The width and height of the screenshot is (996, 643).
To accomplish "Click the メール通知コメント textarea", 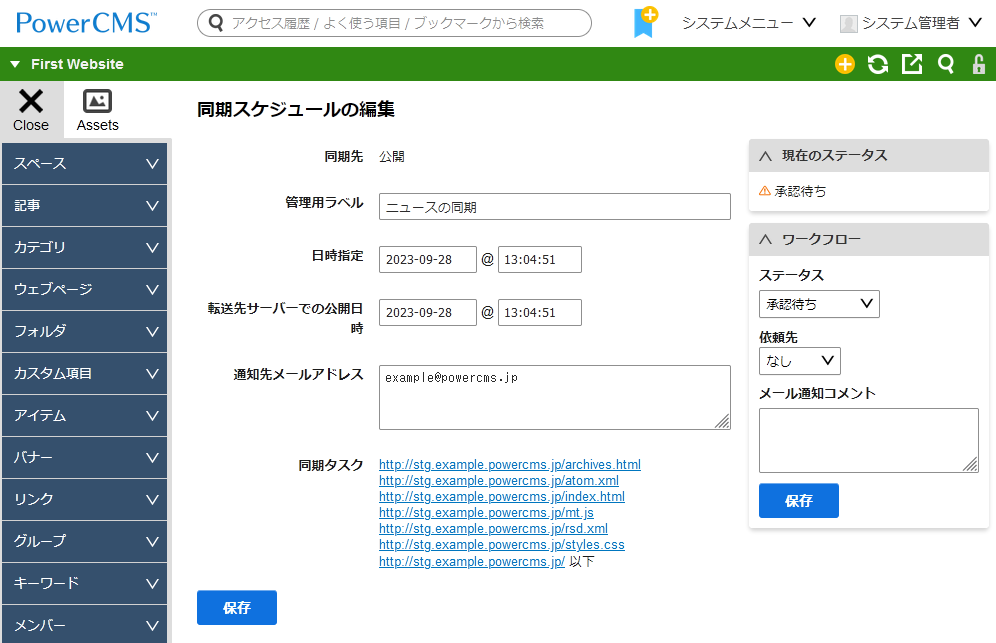I will click(868, 440).
